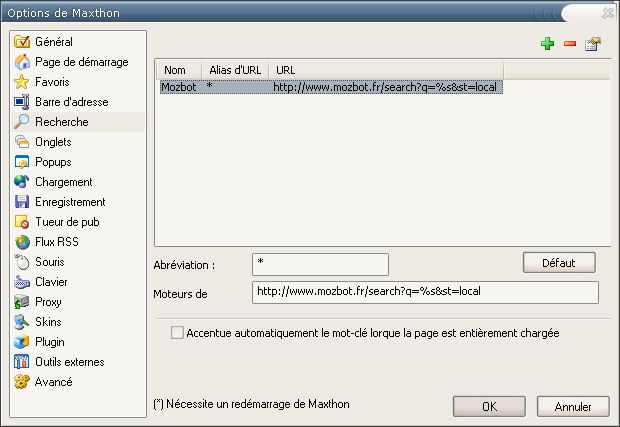620x427 pixels.
Task: Click the Moteurs de URL field
Action: [x=425, y=293]
